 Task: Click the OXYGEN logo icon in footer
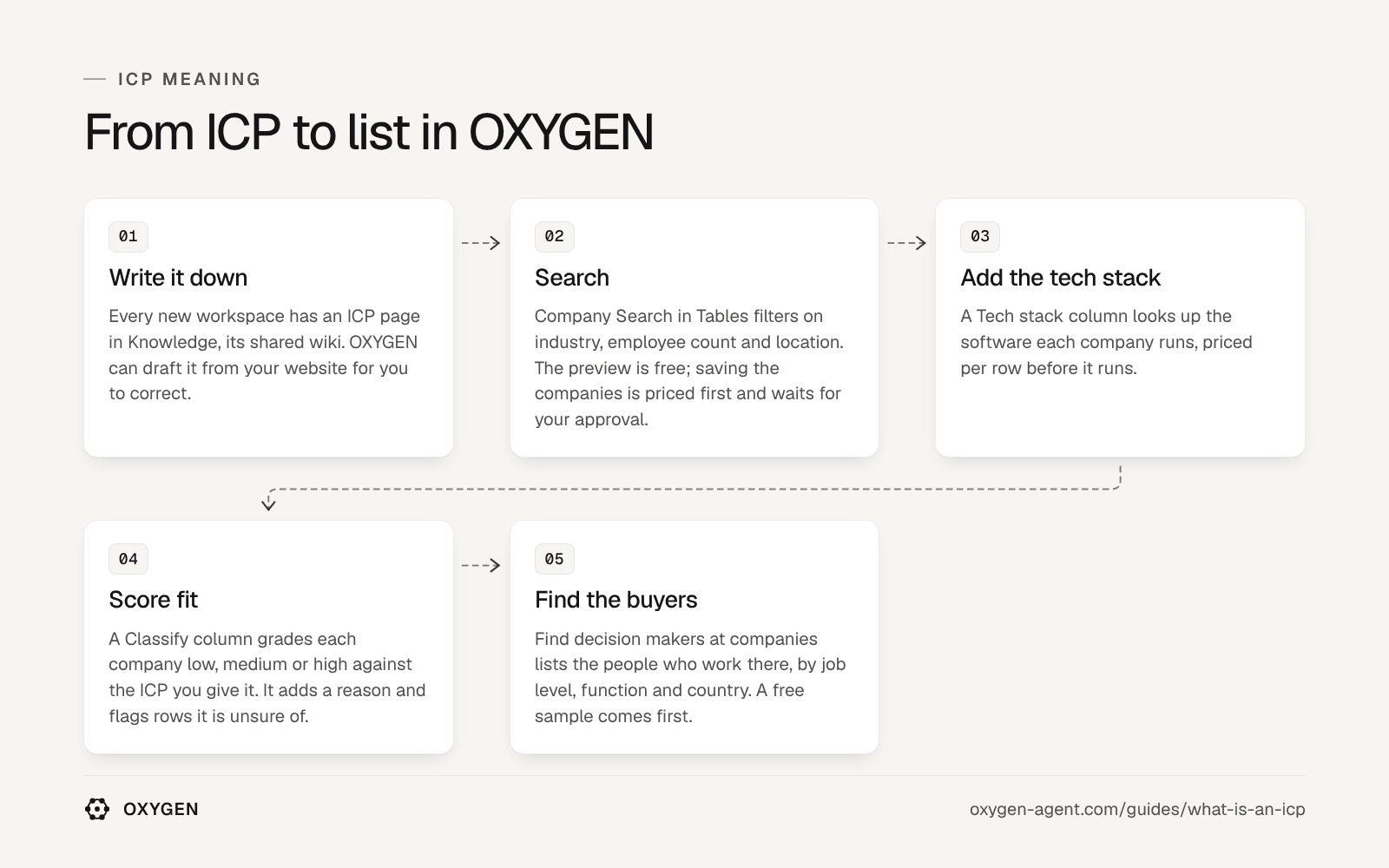click(97, 809)
